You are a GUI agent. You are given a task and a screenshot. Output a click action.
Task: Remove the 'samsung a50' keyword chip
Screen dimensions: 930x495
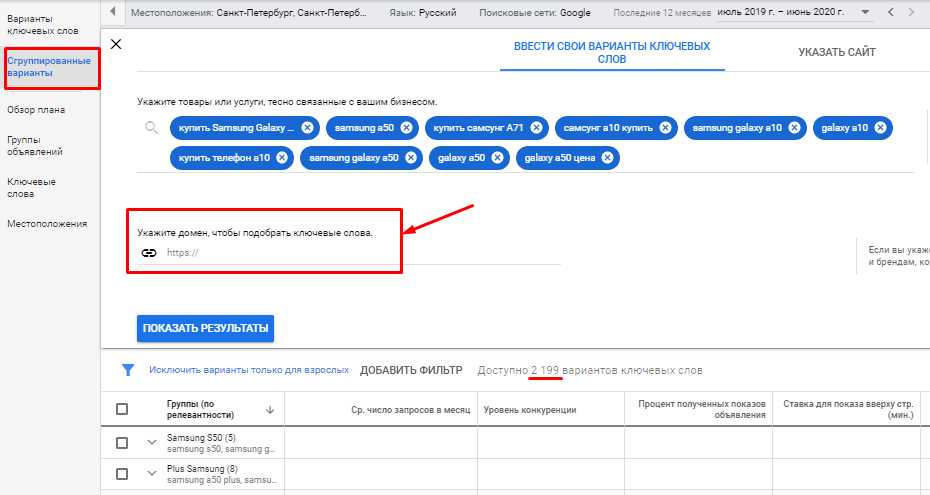pyautogui.click(x=405, y=127)
